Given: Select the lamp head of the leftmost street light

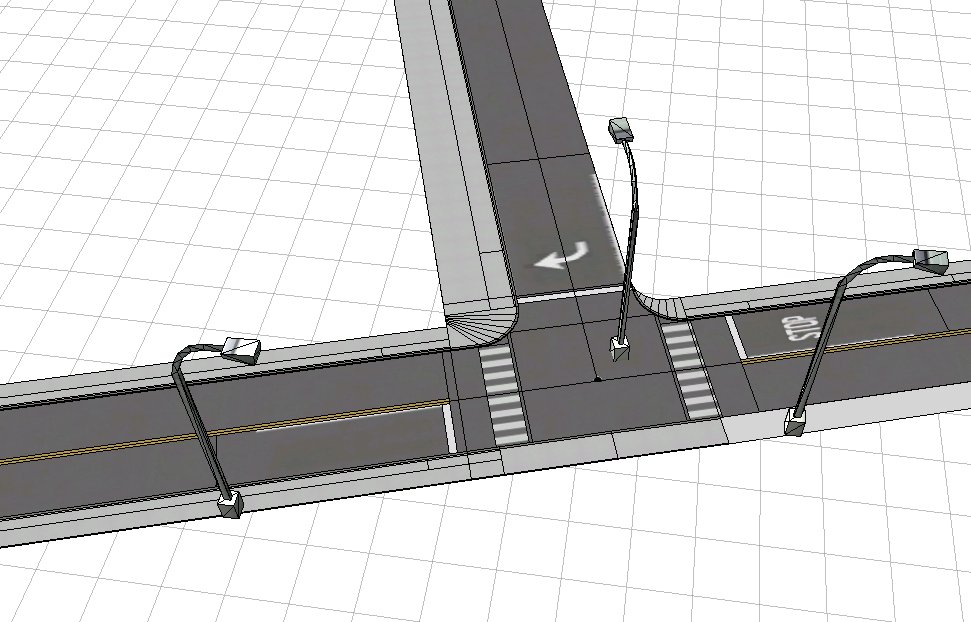Looking at the screenshot, I should pyautogui.click(x=241, y=350).
